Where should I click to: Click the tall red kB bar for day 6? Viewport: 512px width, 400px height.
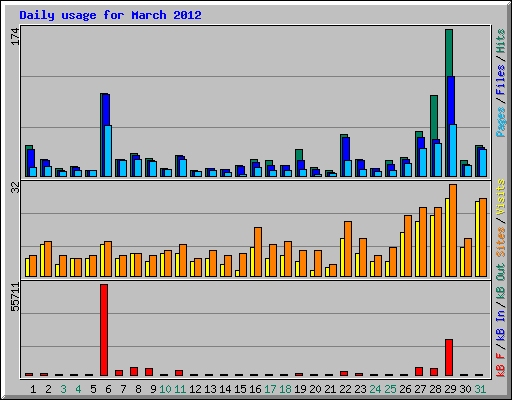click(x=104, y=330)
